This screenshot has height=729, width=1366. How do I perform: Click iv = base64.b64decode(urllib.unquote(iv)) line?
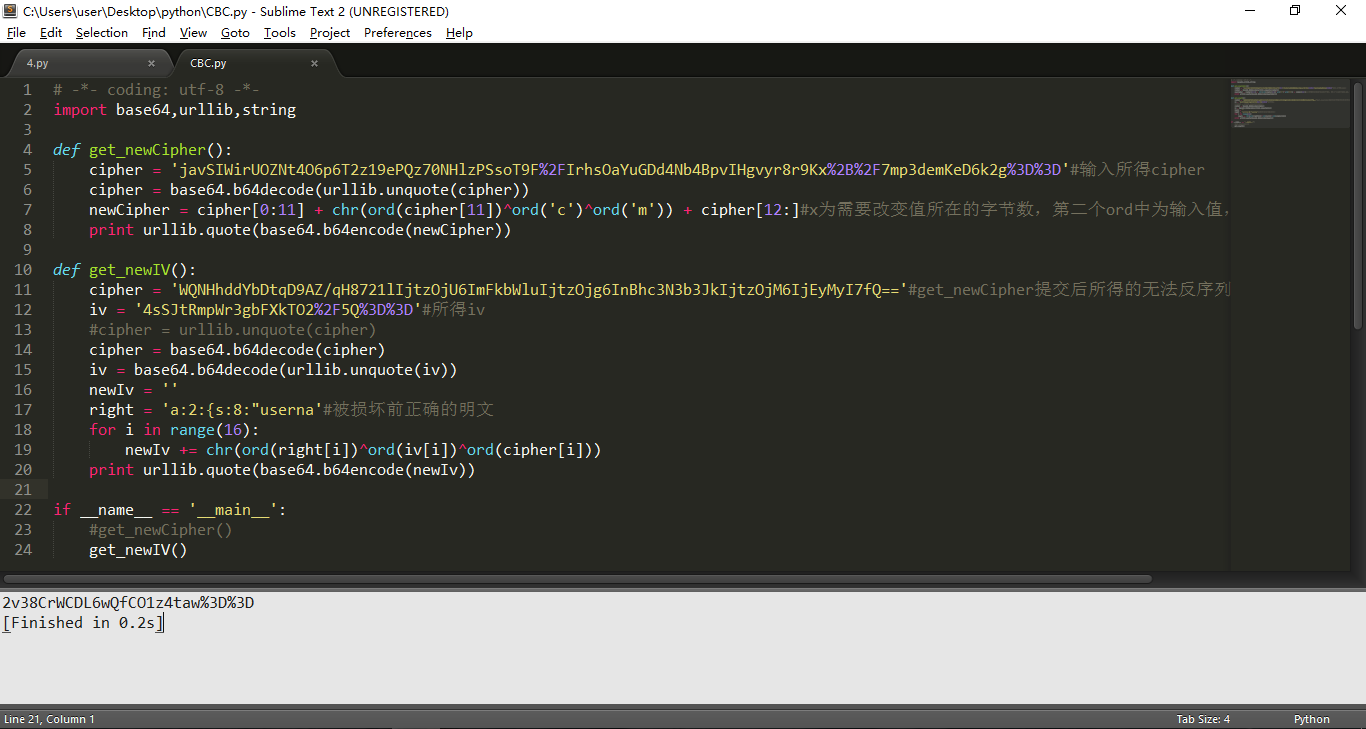tap(273, 370)
